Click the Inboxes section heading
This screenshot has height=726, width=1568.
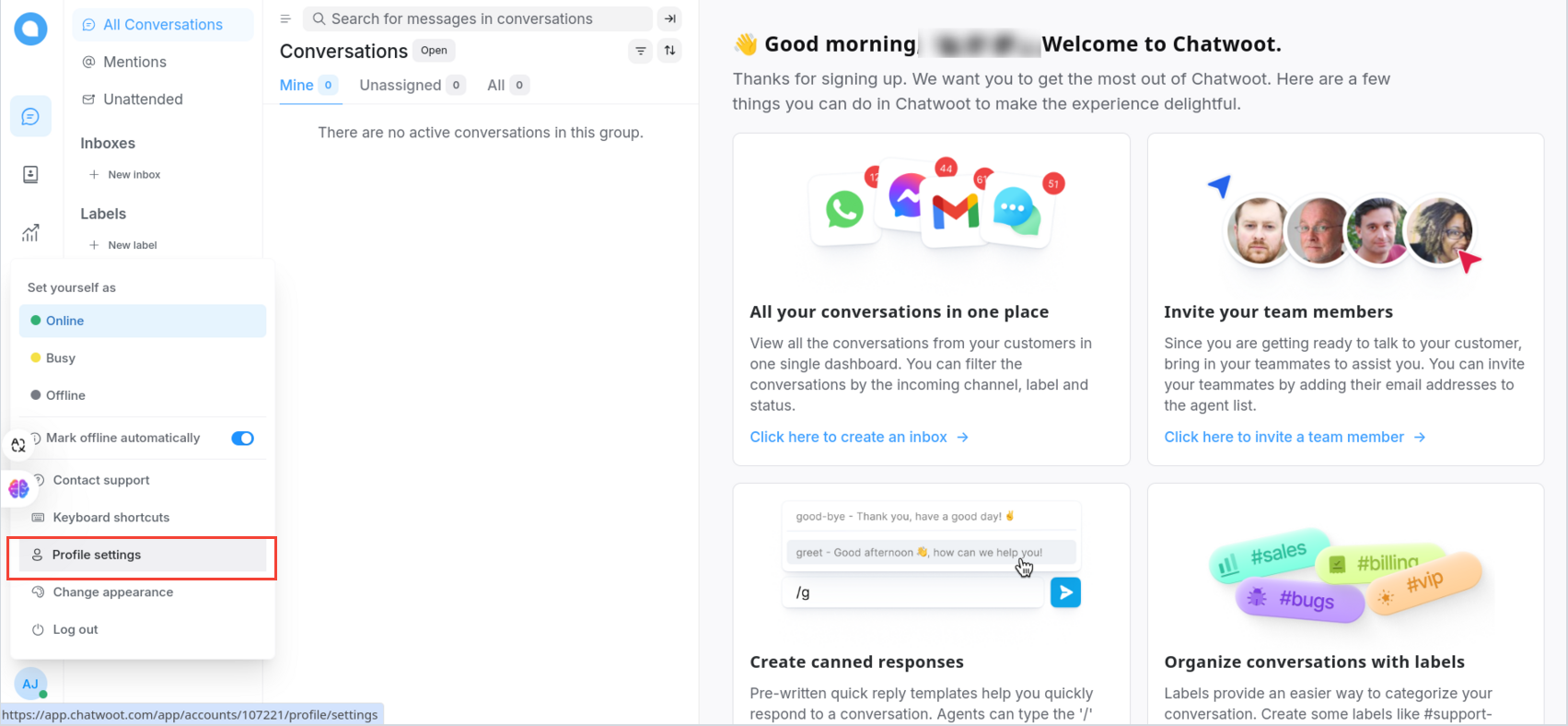point(108,144)
